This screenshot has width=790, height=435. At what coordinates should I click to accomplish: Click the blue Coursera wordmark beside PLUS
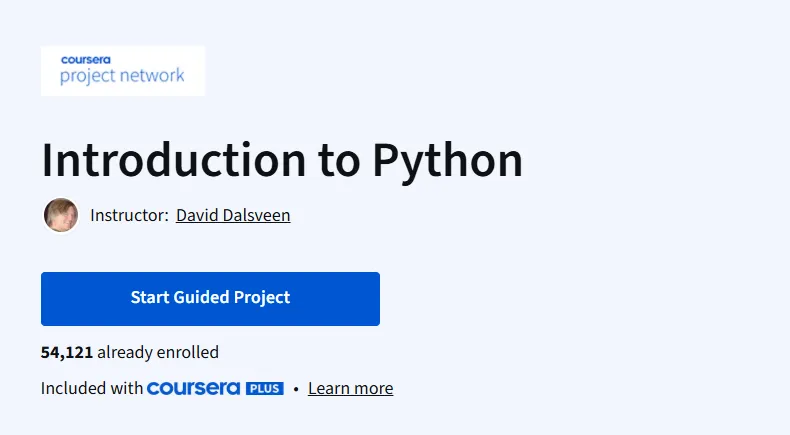193,388
